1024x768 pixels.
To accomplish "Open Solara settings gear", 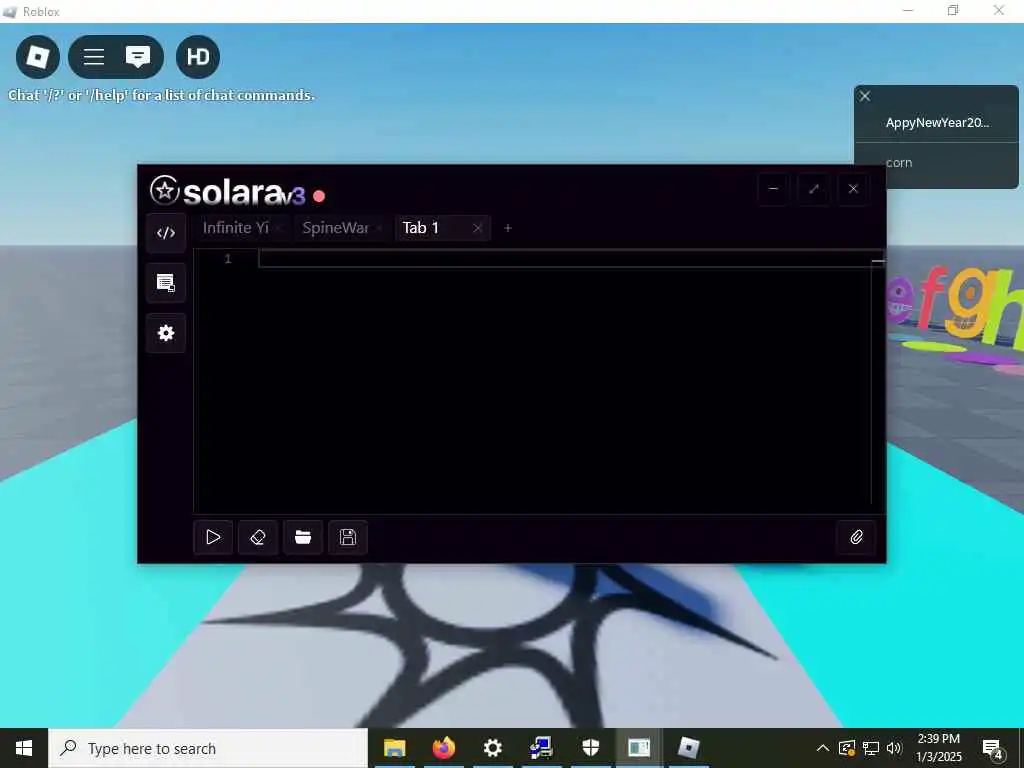I will click(x=166, y=333).
